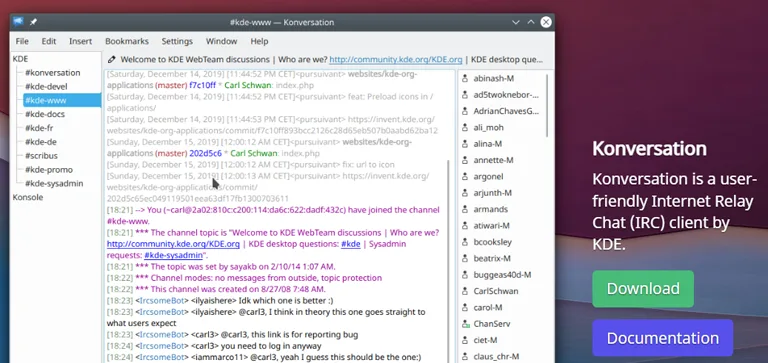Click the pencil edit-topic icon
The width and height of the screenshot is (768, 363).
[112, 59]
